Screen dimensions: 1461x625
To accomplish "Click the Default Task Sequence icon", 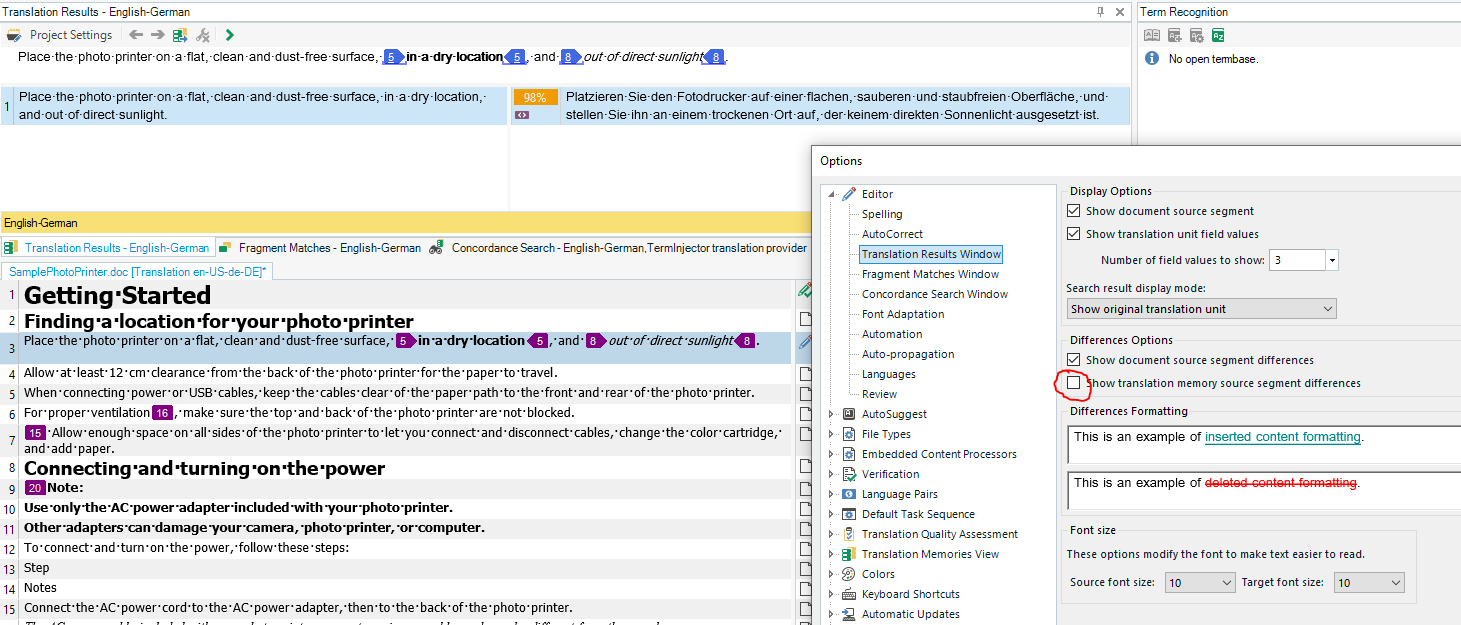I will 849,514.
